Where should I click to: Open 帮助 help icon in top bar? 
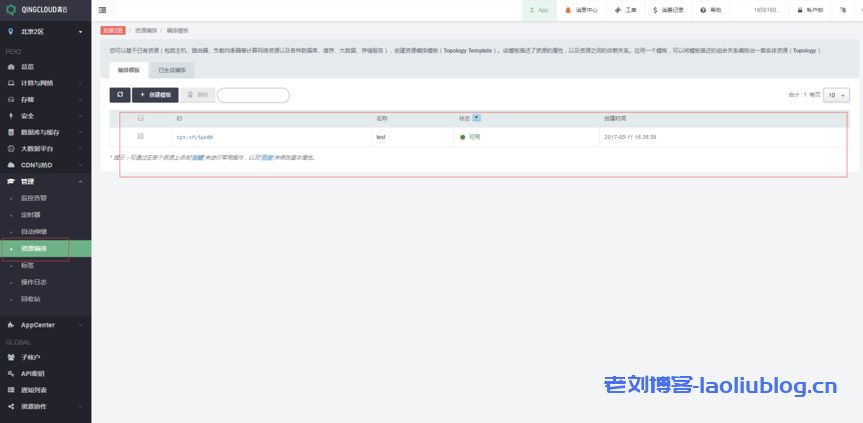click(x=703, y=10)
